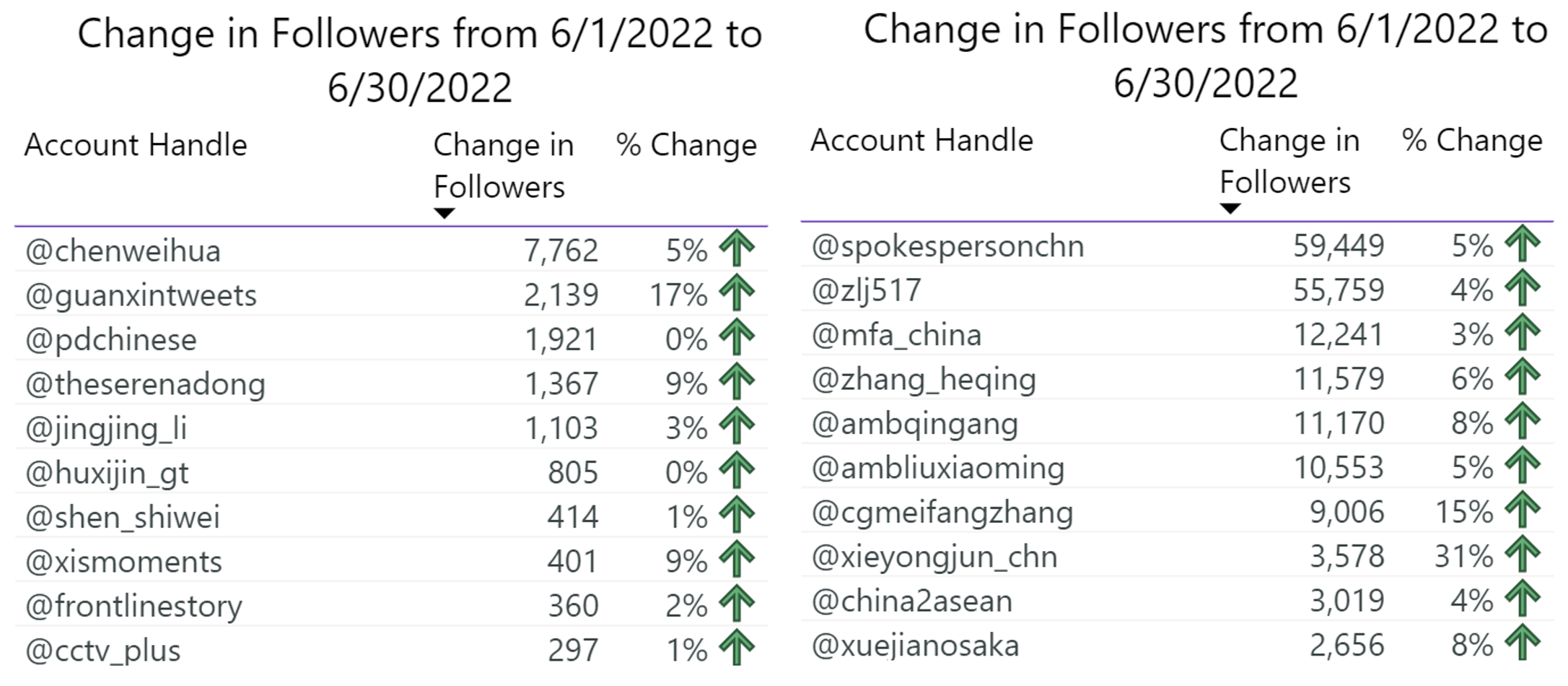
Task: Click the up arrow in @guanxintweets row
Action: click(737, 294)
